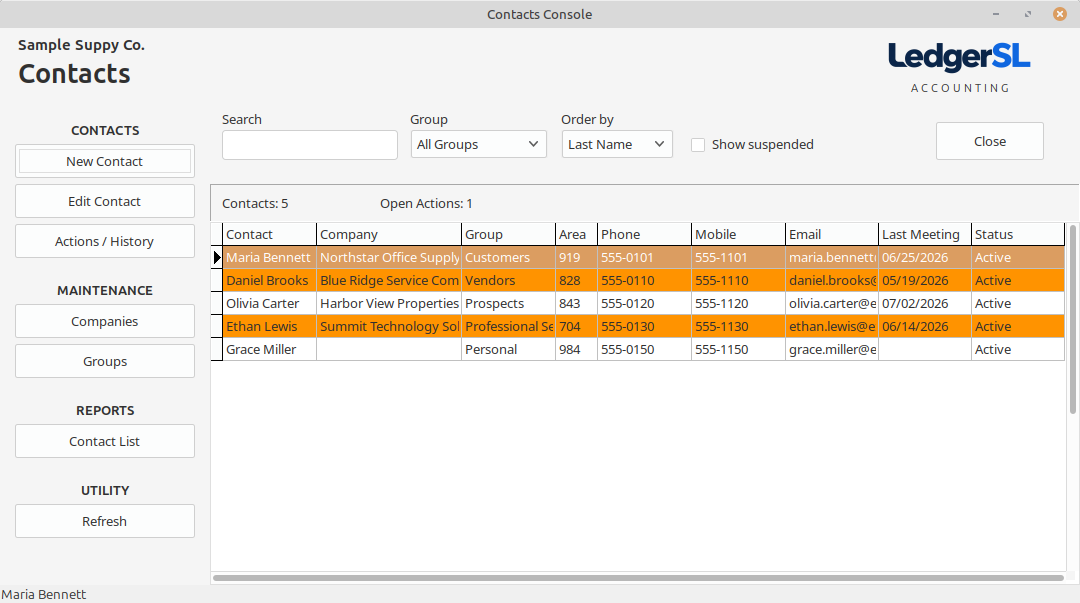Click the current-row arrow beside Maria Bennett
This screenshot has width=1080, height=603.
(x=217, y=257)
